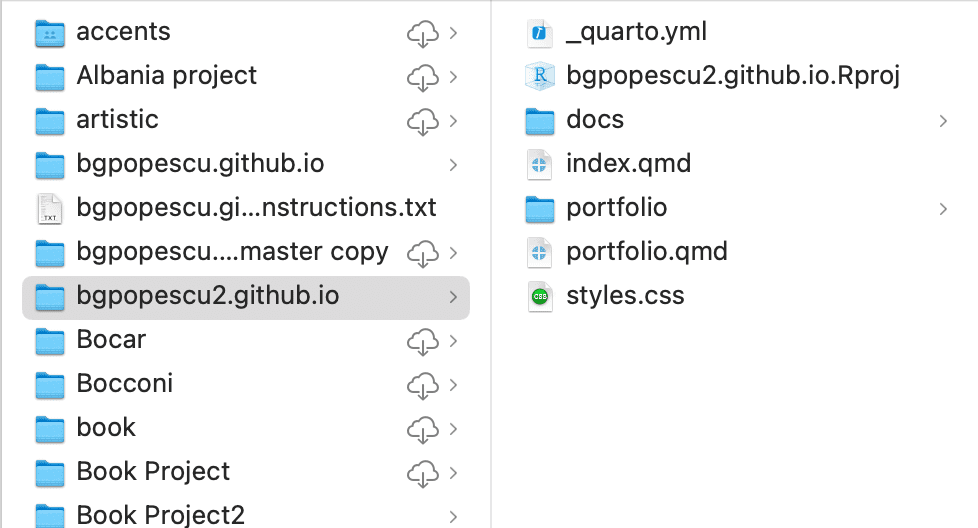Expand the Book Project2 folder chevron
Screen dimensions: 978x528
tap(453, 517)
